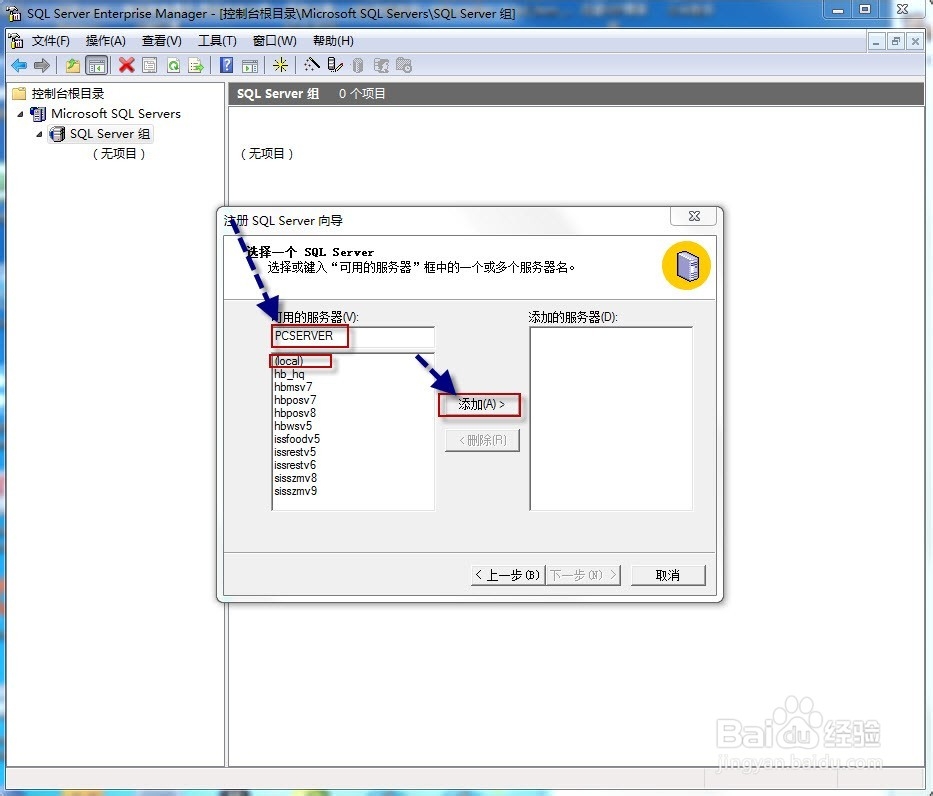Select sisszmv8 in available servers list
Image resolution: width=933 pixels, height=796 pixels.
[x=296, y=478]
